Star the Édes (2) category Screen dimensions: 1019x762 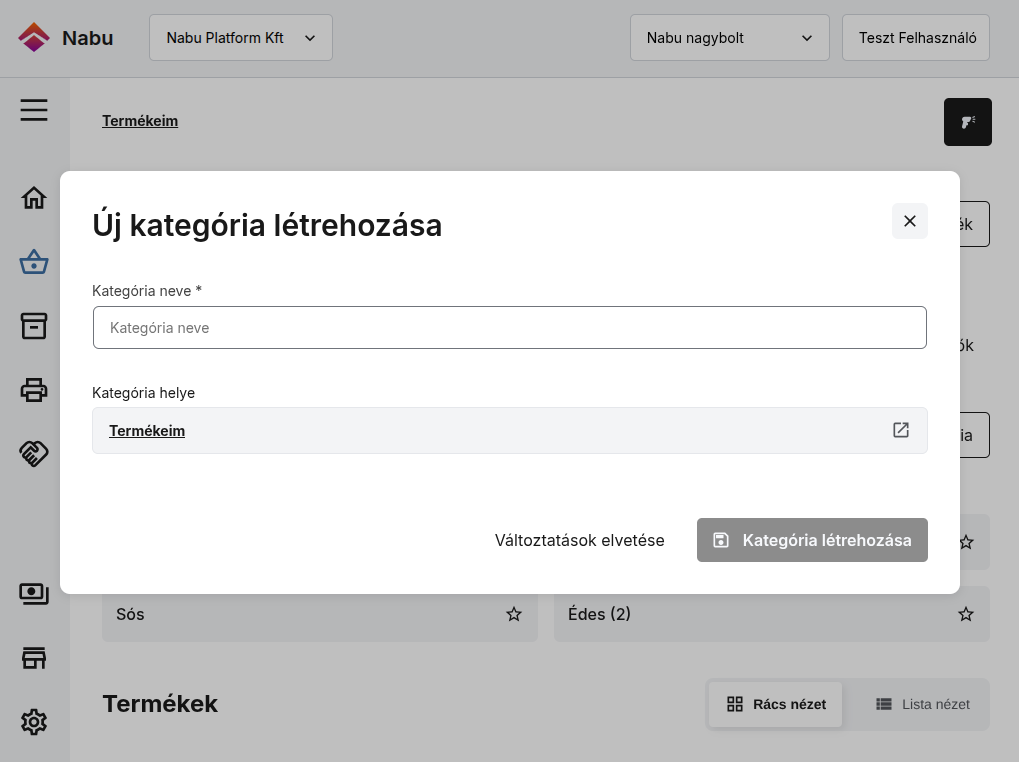coord(966,614)
